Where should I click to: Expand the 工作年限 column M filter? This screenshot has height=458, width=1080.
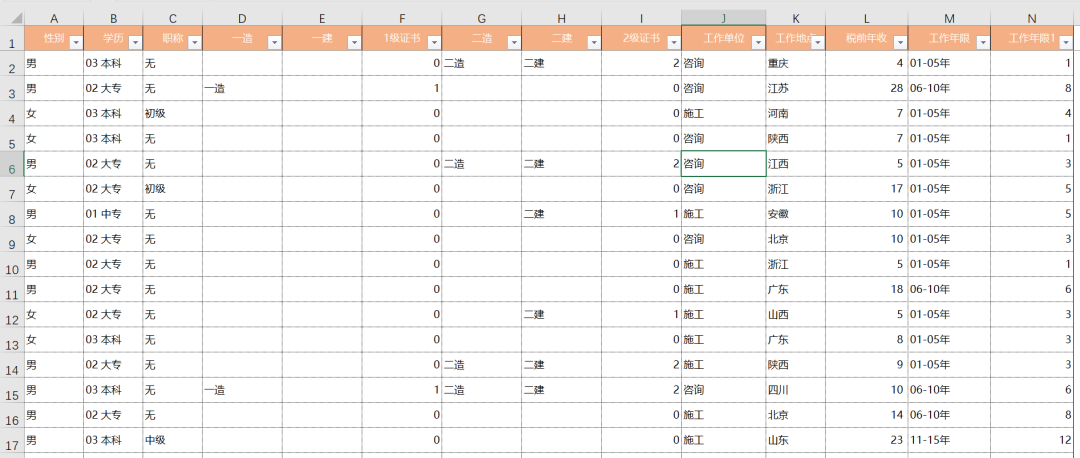click(981, 42)
